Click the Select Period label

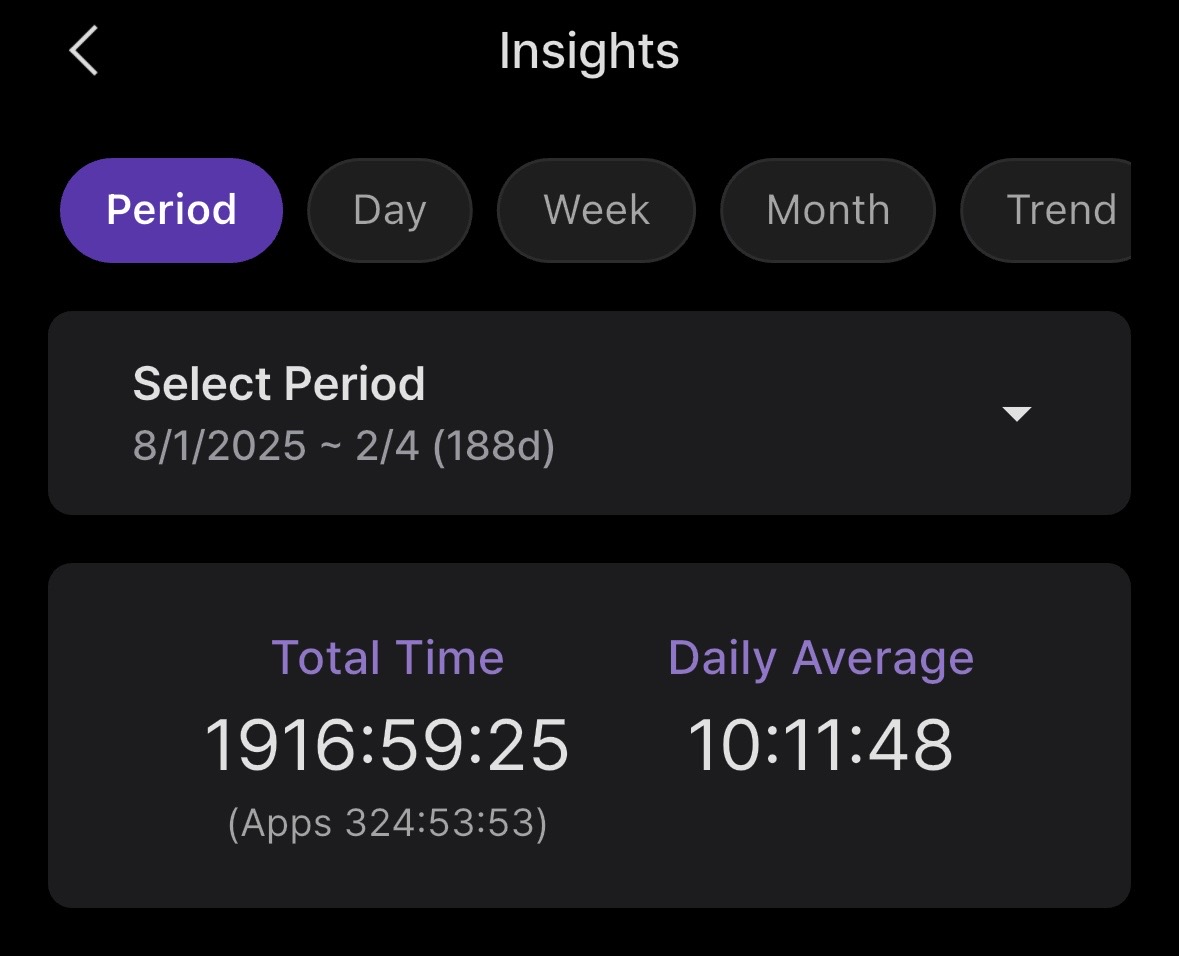coord(279,384)
